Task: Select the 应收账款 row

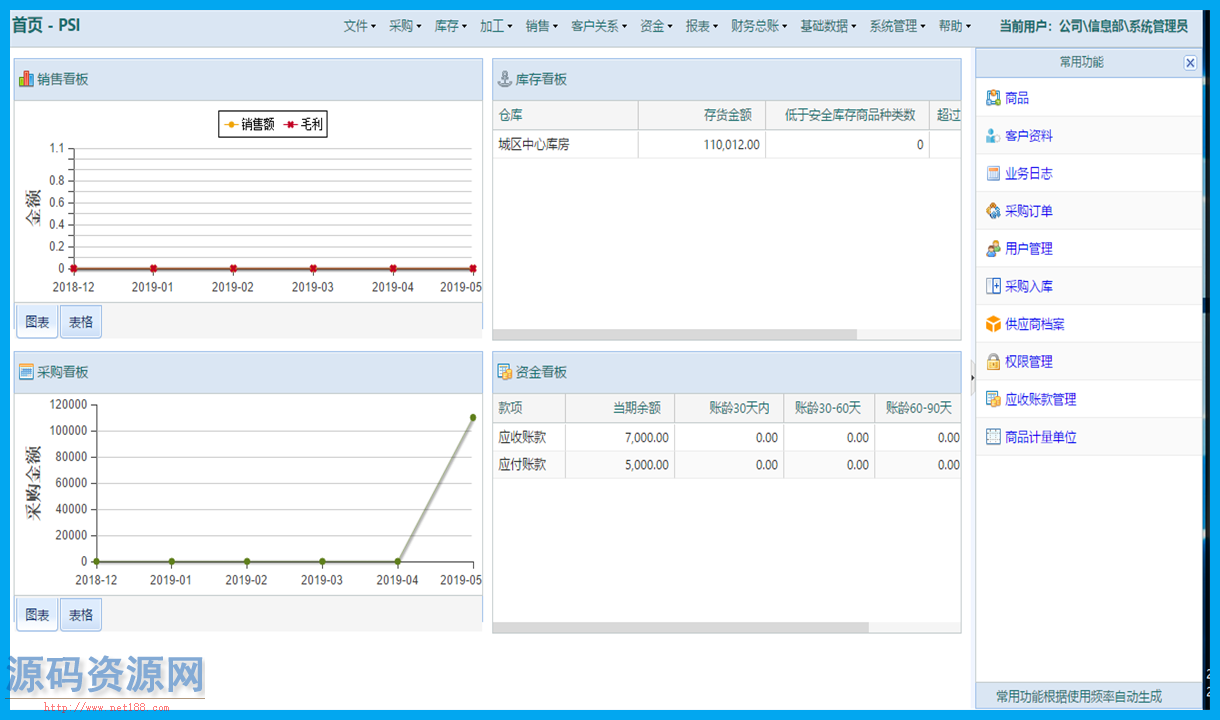Action: point(727,437)
